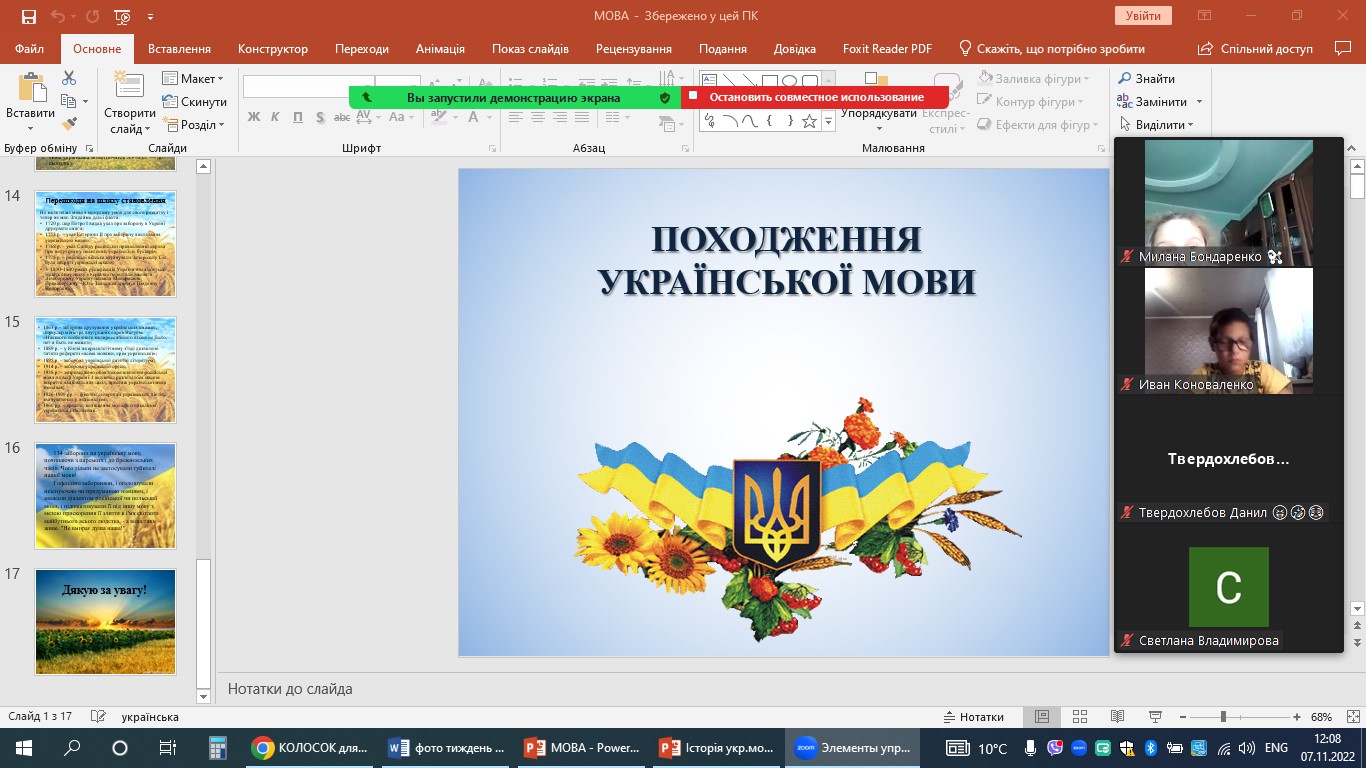This screenshot has height=768, width=1366.
Task: Open the Макет layout dropdown
Action: click(x=194, y=79)
